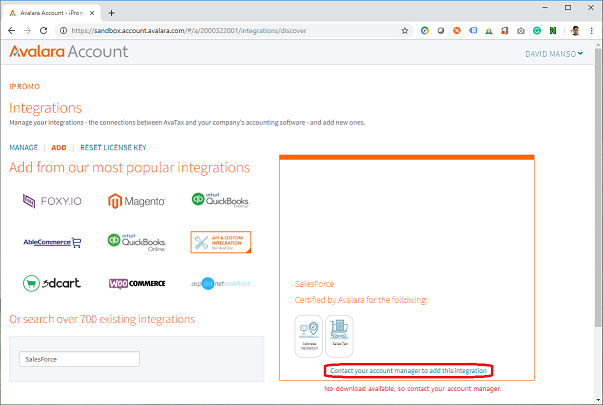Viewport: 603px width, 405px height.
Task: Switch to the ADD tab
Action: (59, 148)
